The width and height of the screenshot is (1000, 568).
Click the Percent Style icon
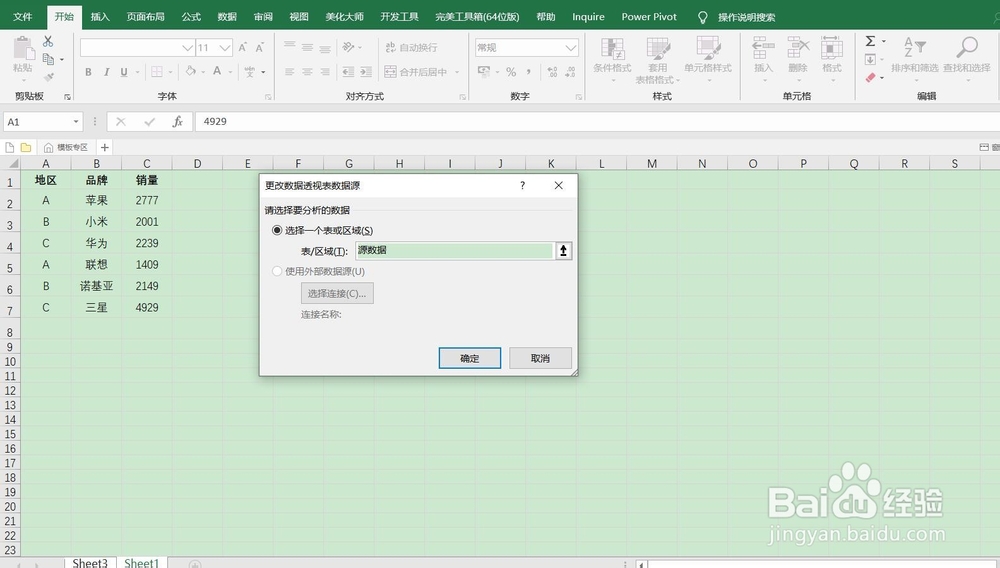point(511,72)
